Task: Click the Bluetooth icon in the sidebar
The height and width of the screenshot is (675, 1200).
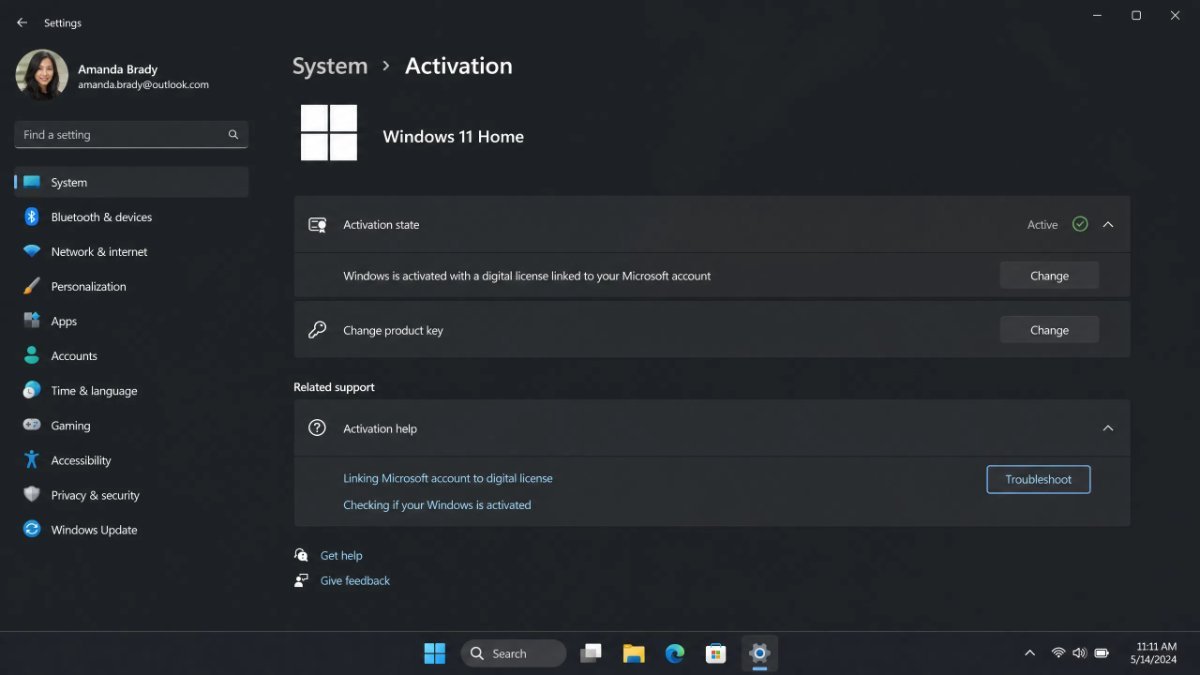Action: pyautogui.click(x=32, y=217)
